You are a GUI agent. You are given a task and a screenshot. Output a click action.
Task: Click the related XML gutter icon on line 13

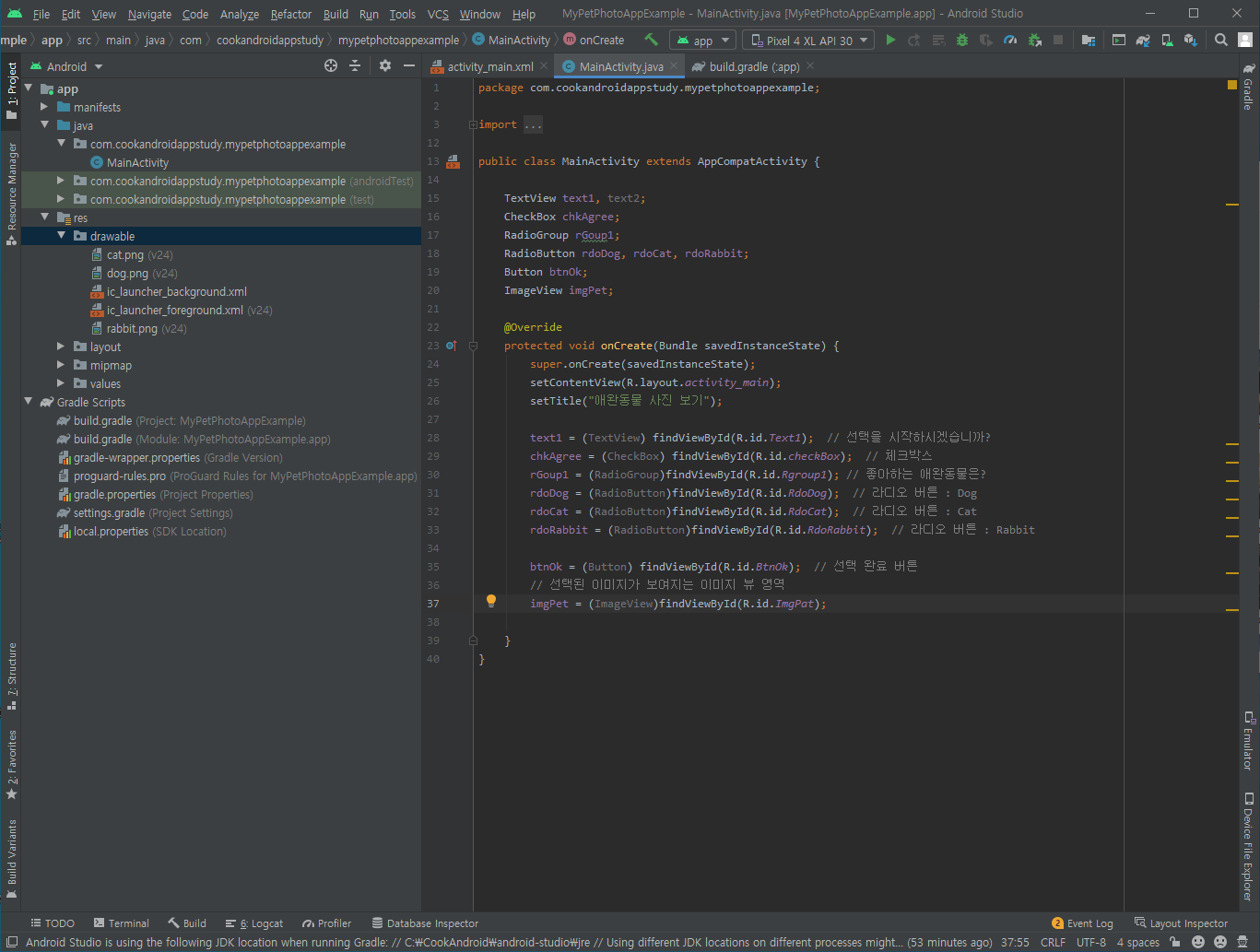[x=453, y=161]
